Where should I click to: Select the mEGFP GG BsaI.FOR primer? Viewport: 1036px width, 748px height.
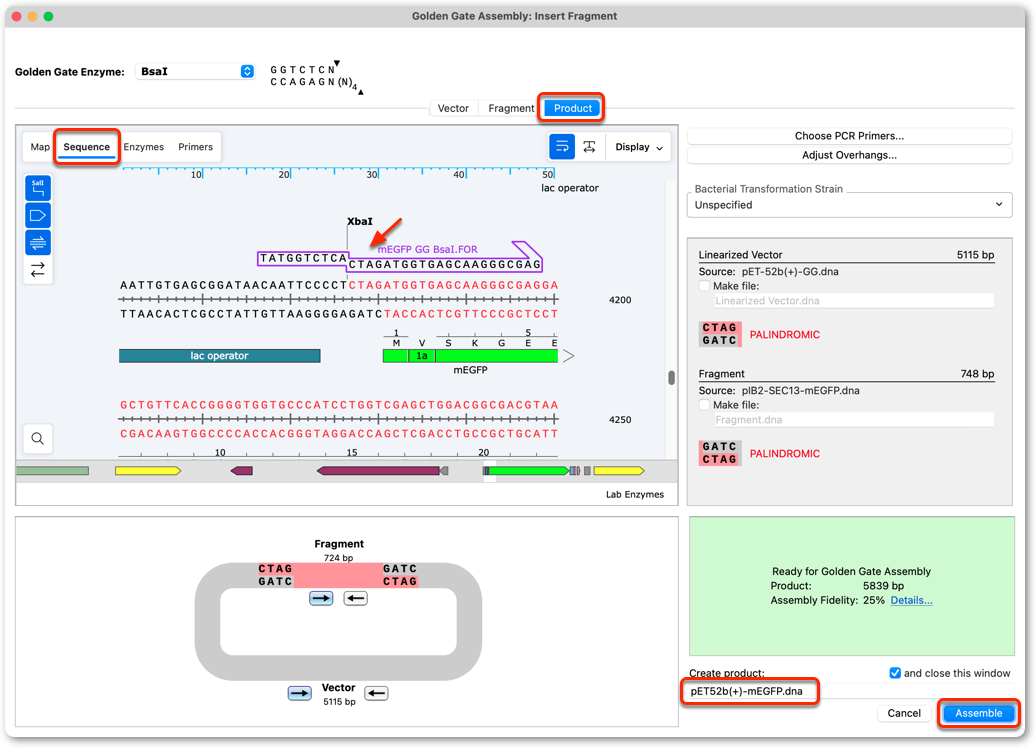pyautogui.click(x=427, y=249)
